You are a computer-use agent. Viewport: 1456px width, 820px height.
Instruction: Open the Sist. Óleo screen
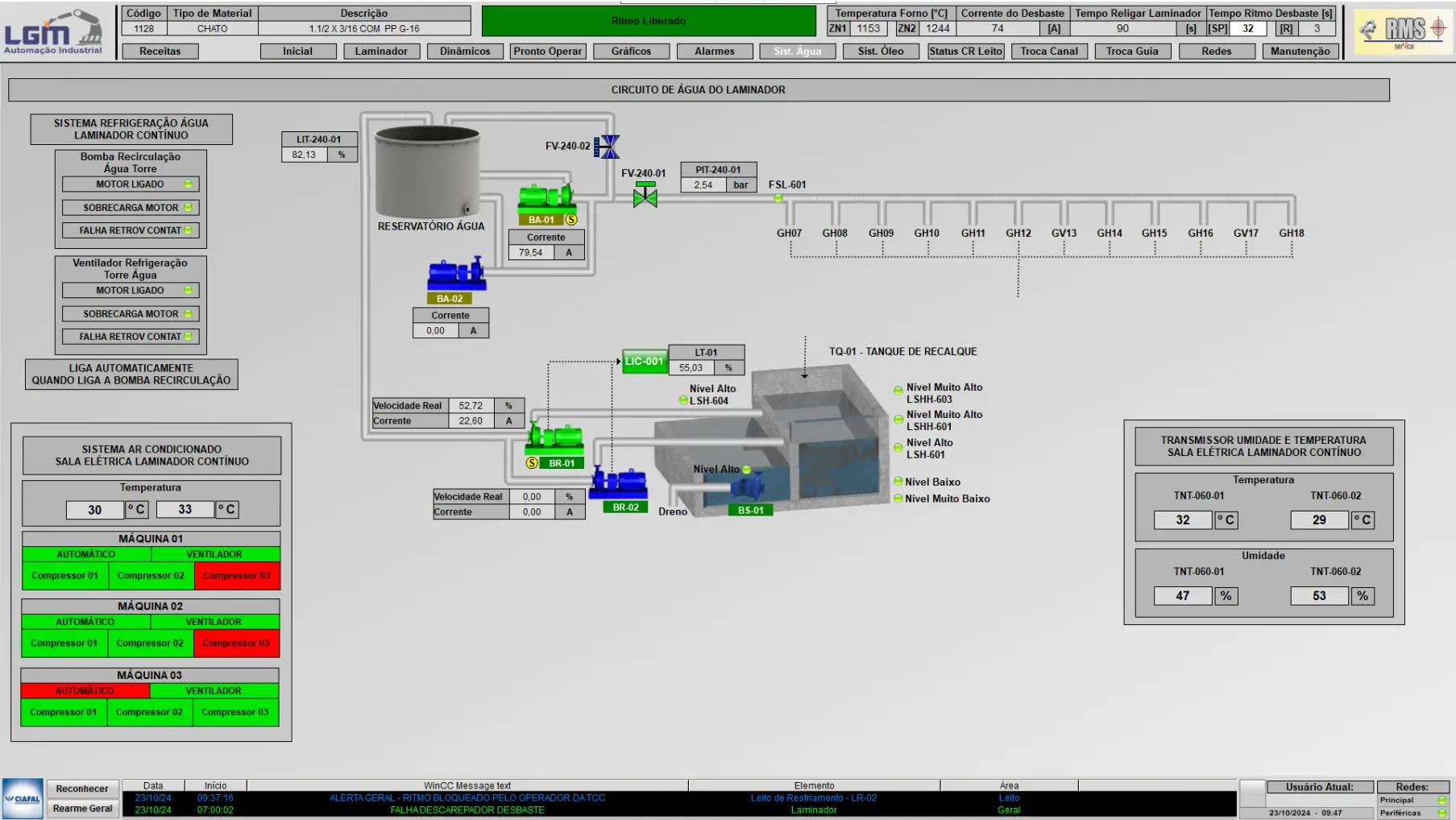(880, 51)
